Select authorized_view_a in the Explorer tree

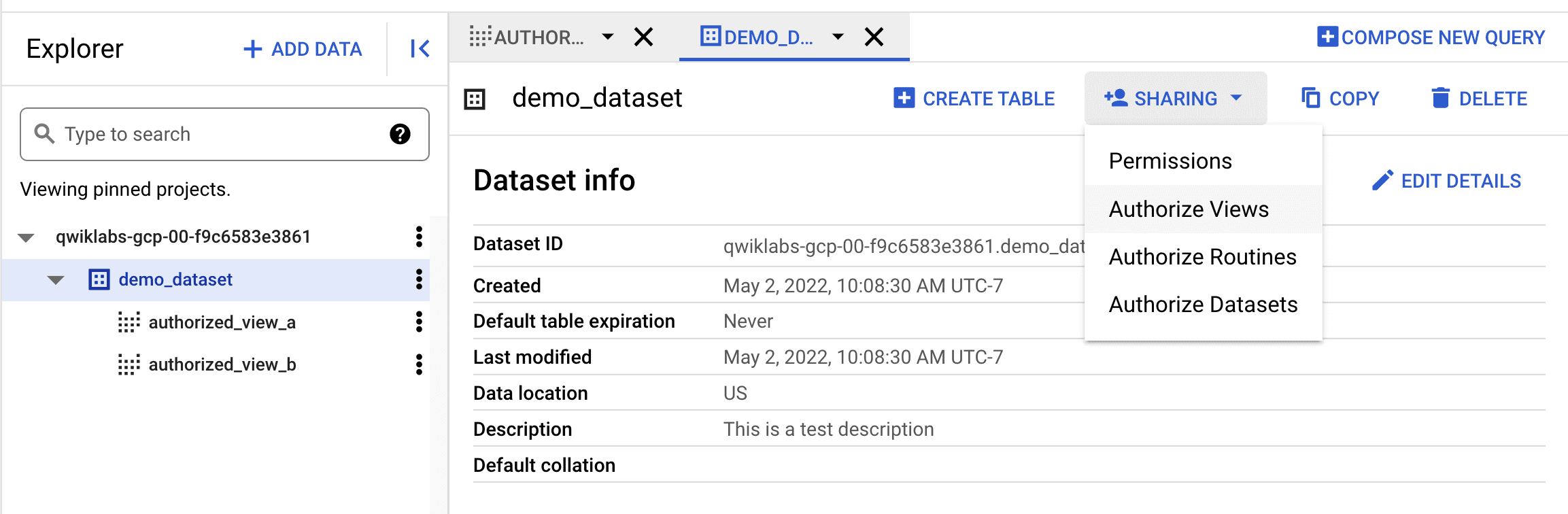point(222,322)
